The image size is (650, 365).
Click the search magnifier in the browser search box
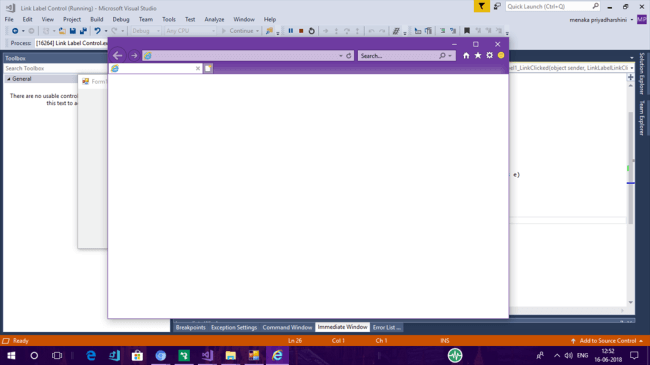coord(442,56)
